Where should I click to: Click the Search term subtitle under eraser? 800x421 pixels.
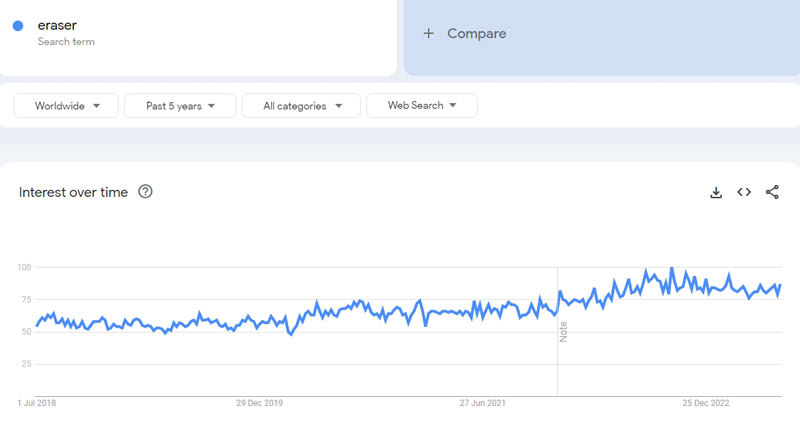[68, 42]
